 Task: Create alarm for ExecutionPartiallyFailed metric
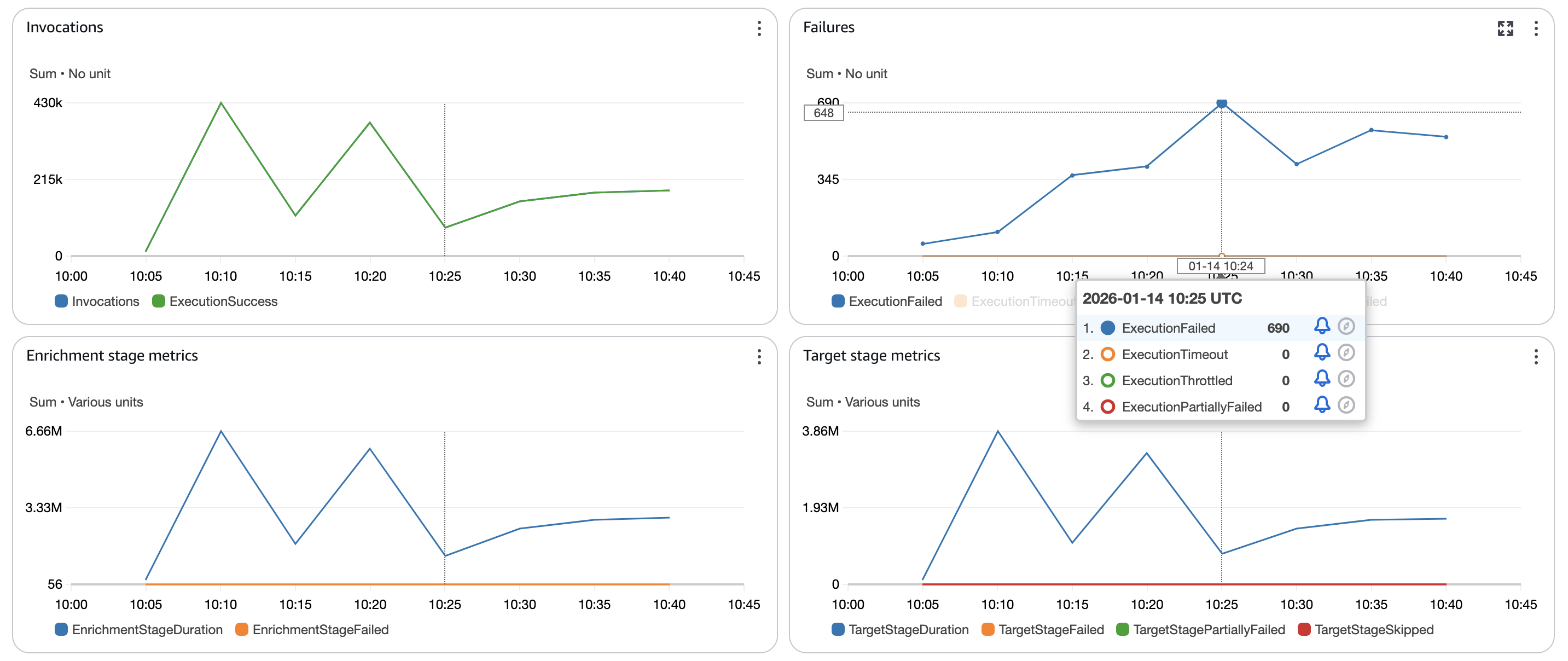1321,405
